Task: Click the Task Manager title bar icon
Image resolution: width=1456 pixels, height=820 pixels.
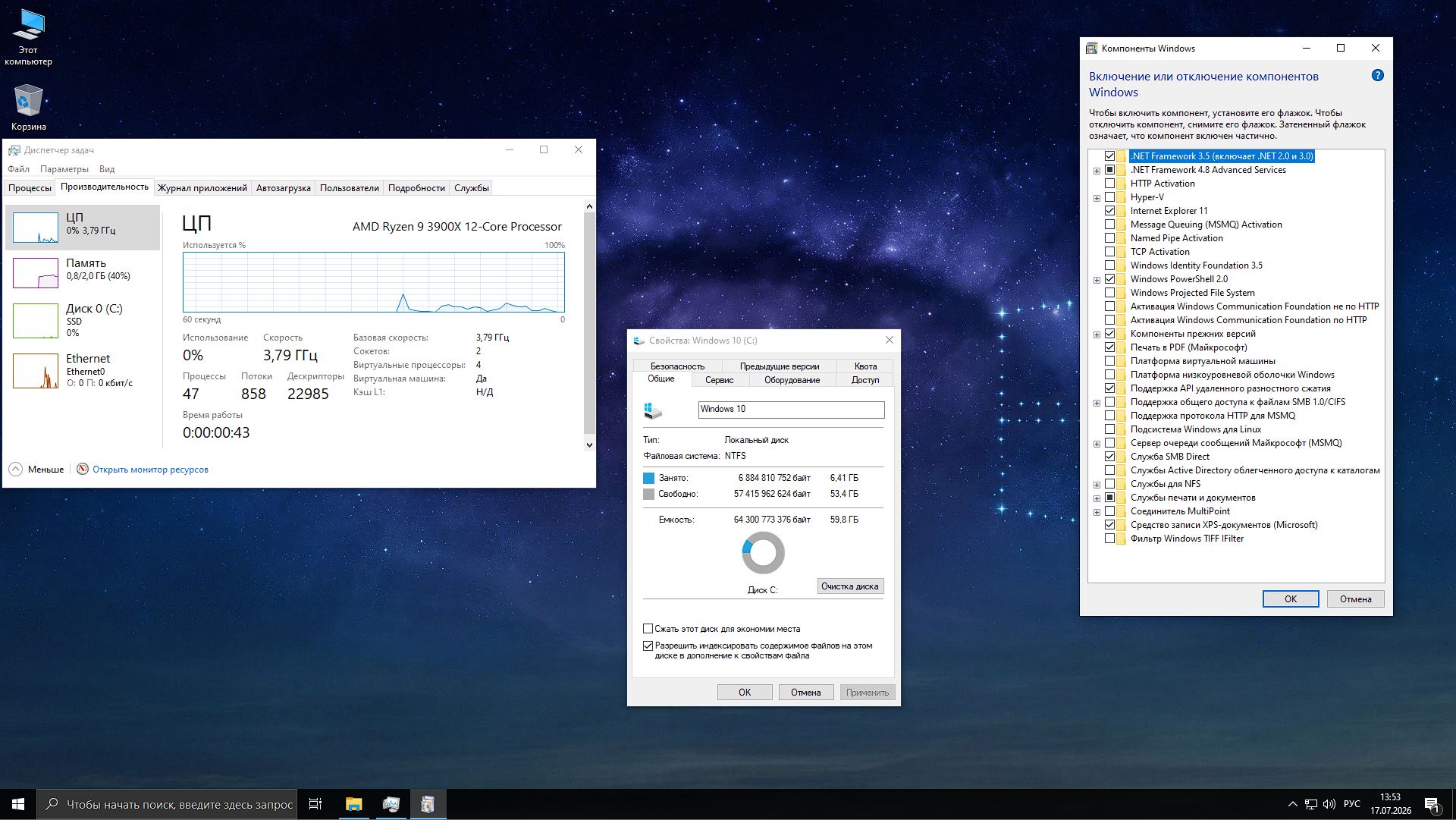Action: pos(14,150)
